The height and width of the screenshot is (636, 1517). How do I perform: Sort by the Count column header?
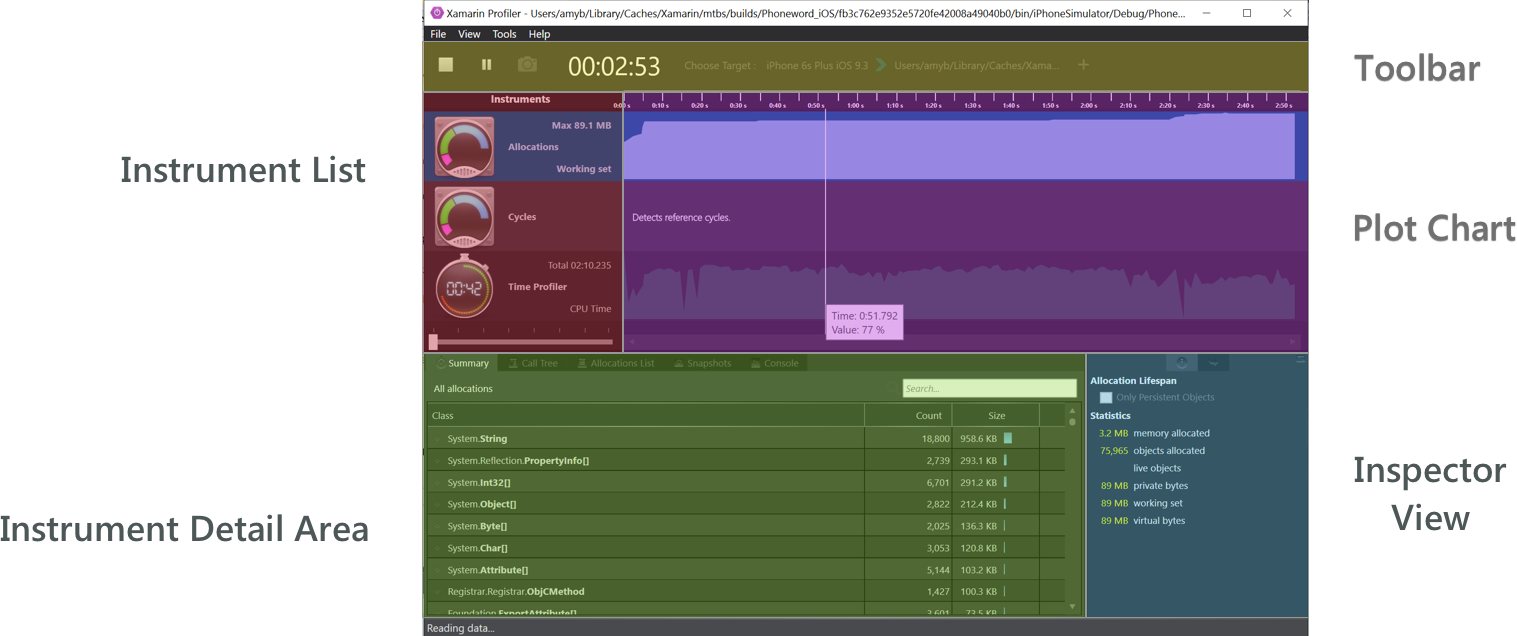[x=908, y=415]
